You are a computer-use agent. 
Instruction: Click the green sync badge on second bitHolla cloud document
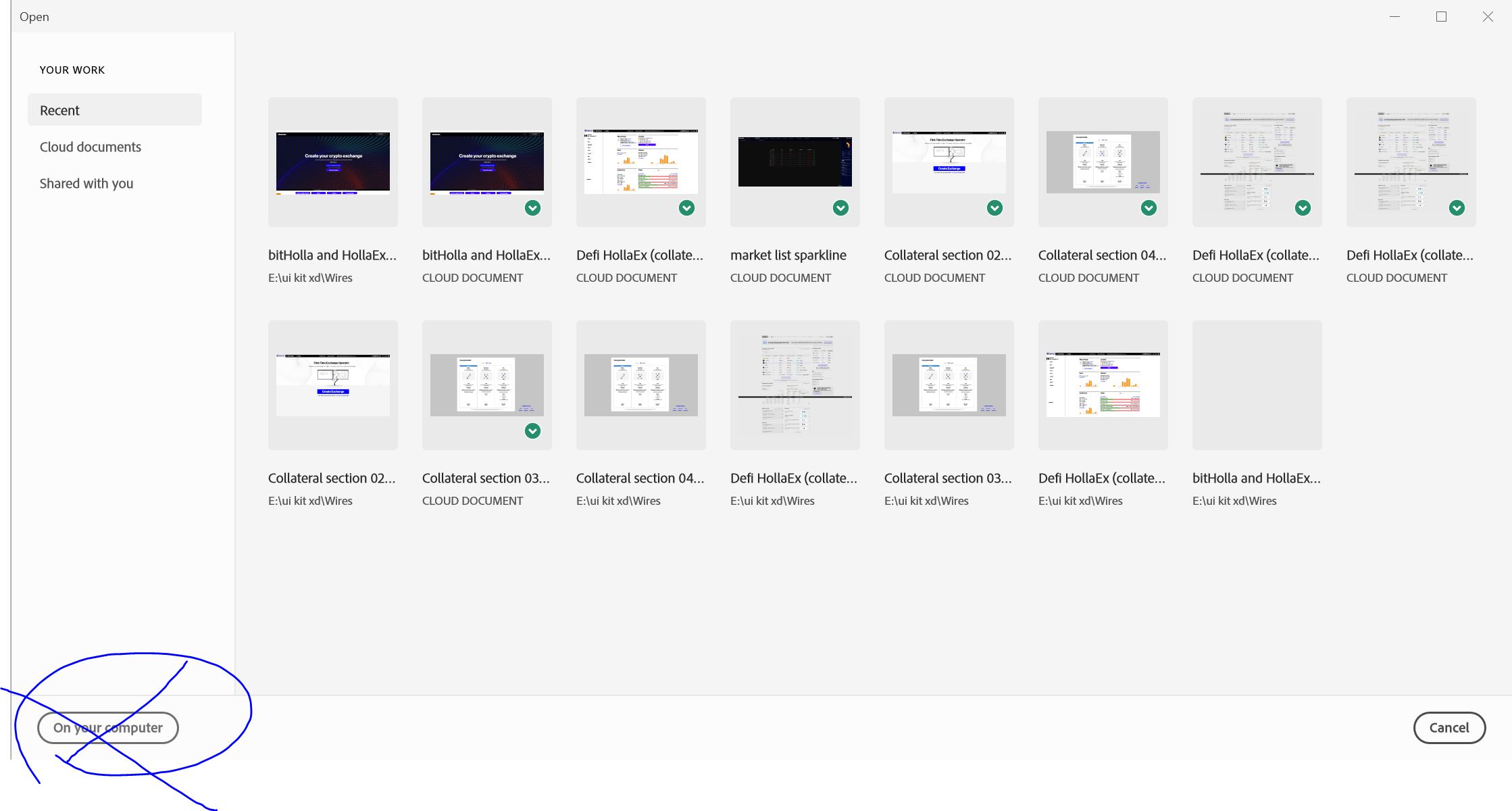coord(533,208)
